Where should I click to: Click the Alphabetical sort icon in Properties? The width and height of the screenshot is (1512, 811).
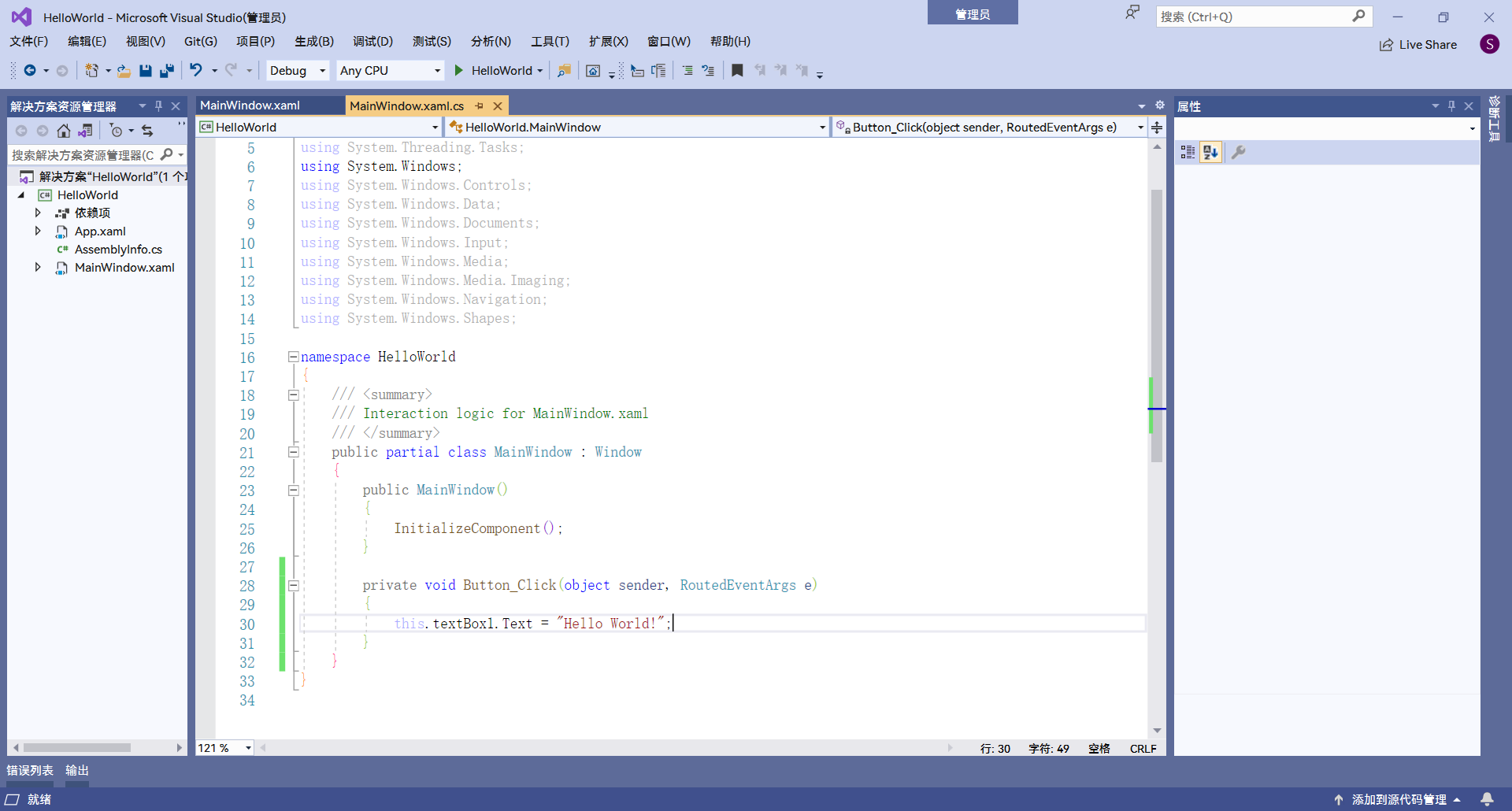[1211, 153]
